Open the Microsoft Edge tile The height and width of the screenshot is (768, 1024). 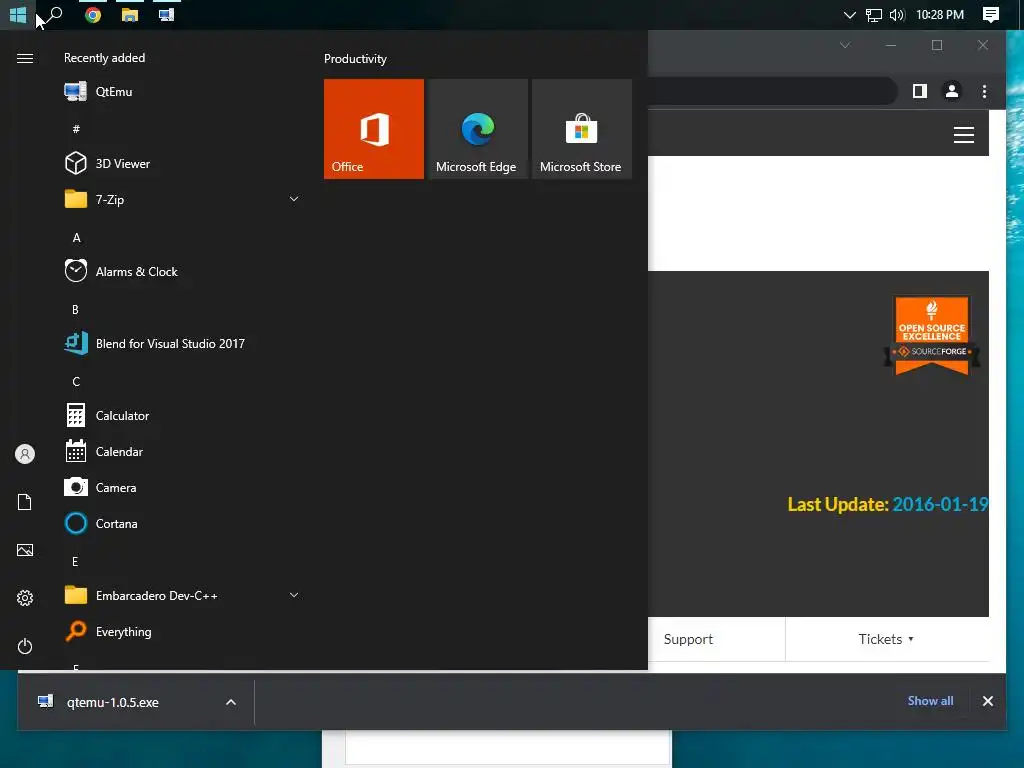coord(477,129)
